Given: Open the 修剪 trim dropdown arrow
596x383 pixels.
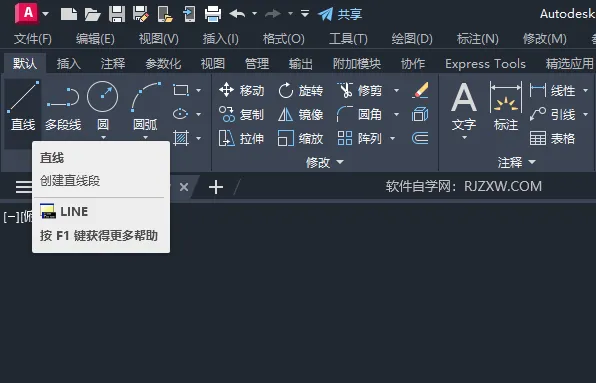Looking at the screenshot, I should [396, 90].
